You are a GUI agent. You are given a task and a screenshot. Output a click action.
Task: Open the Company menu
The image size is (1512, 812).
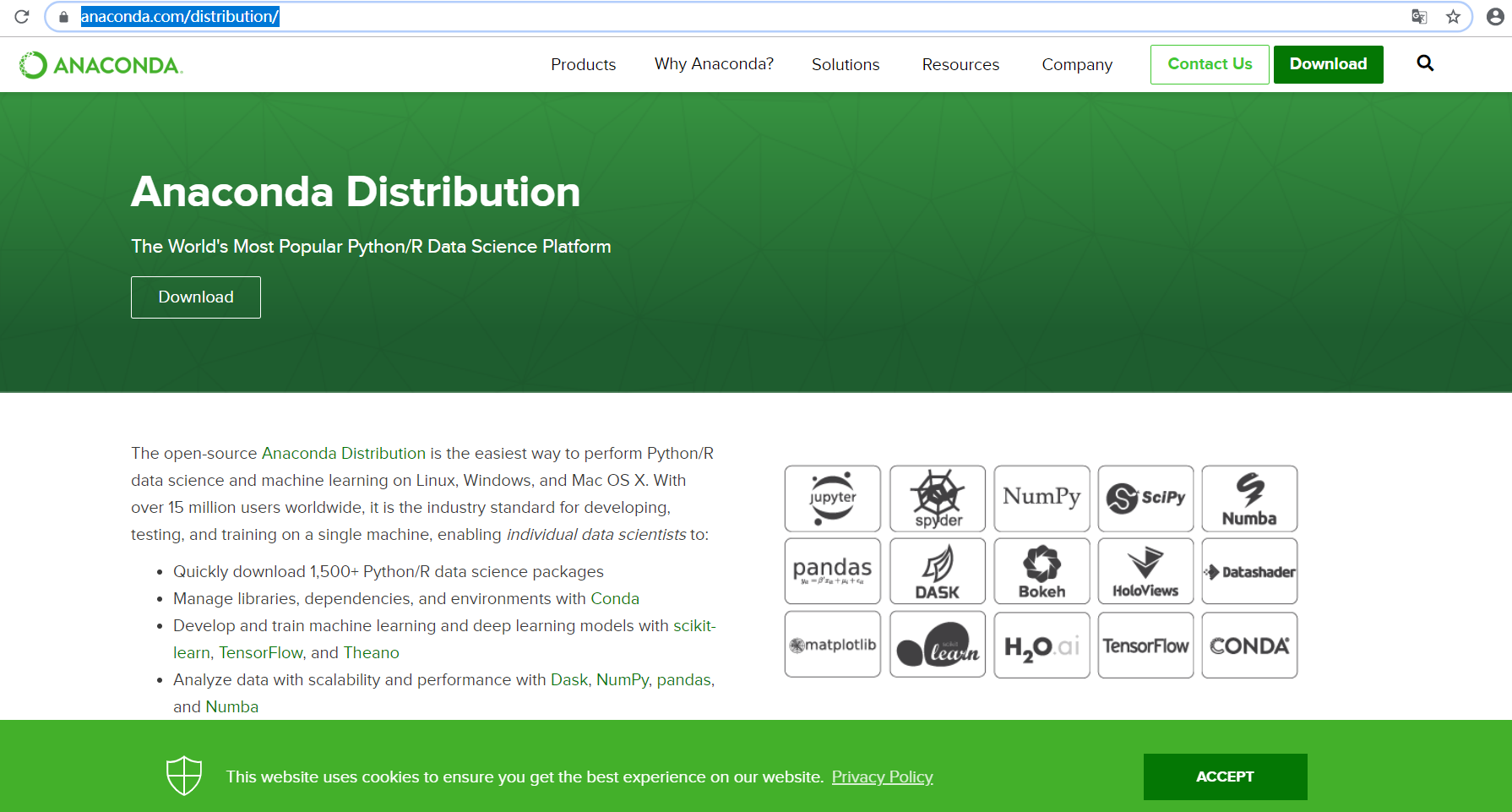click(1077, 64)
